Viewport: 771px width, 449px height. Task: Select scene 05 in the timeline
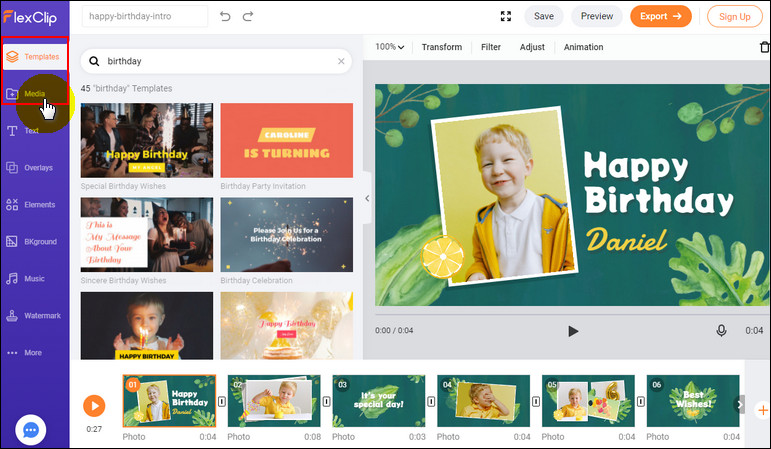point(588,401)
